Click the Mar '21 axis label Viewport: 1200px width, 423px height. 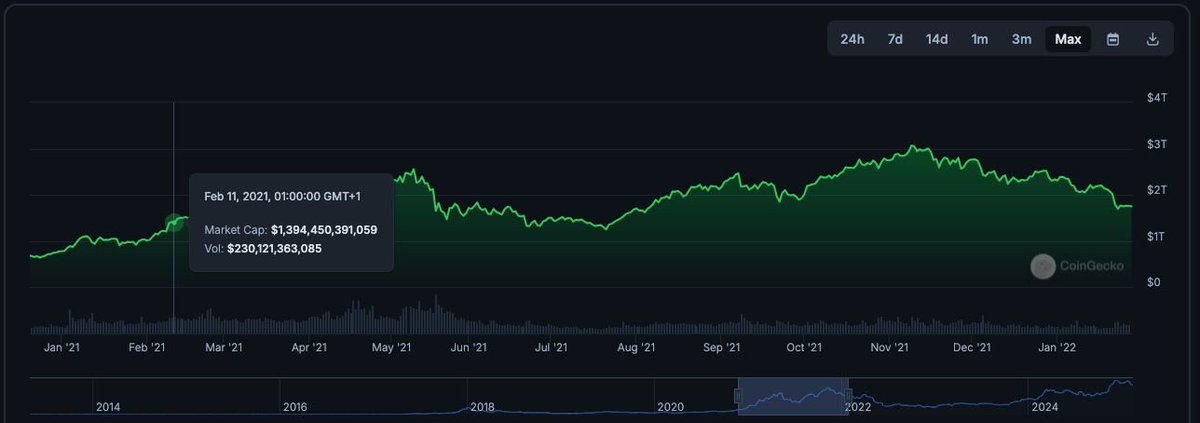coord(224,347)
